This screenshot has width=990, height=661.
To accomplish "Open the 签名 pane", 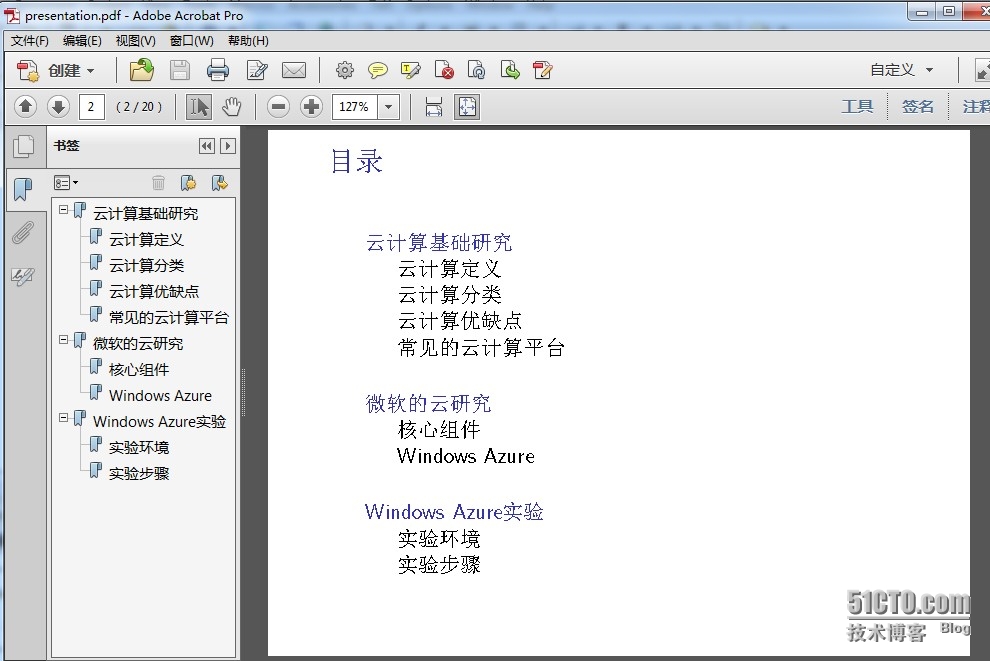I will [917, 106].
